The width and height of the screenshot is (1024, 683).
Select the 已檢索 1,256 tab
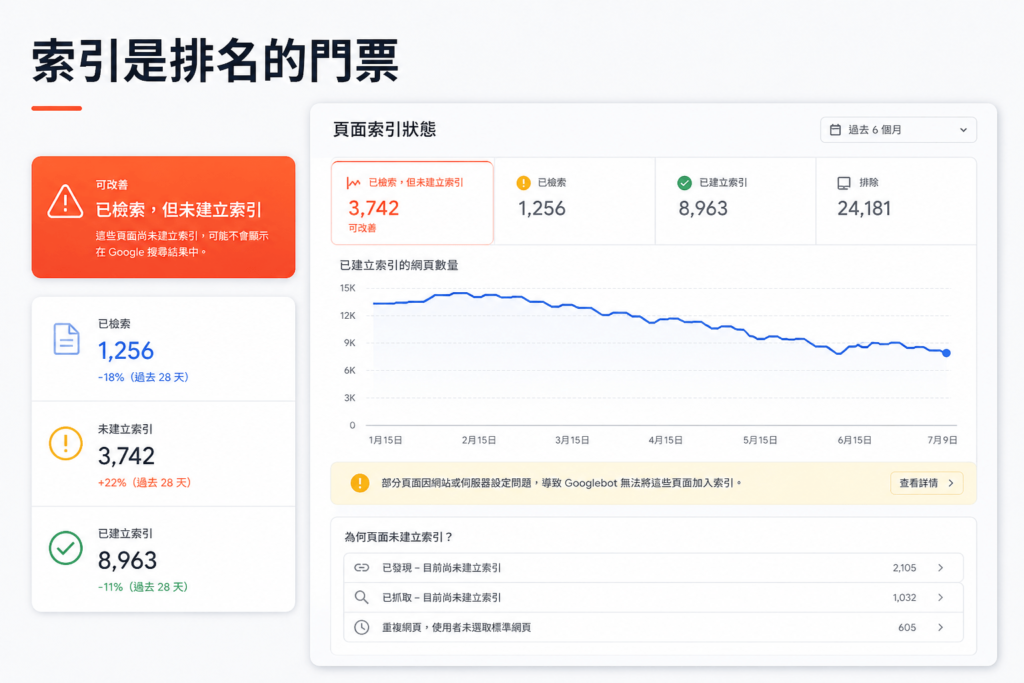pos(575,201)
